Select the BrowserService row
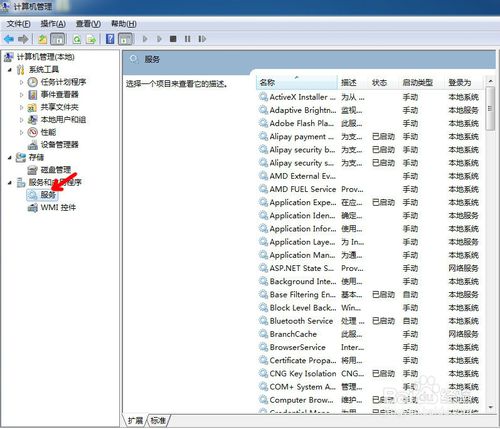The width and height of the screenshot is (500, 429). tap(369, 347)
